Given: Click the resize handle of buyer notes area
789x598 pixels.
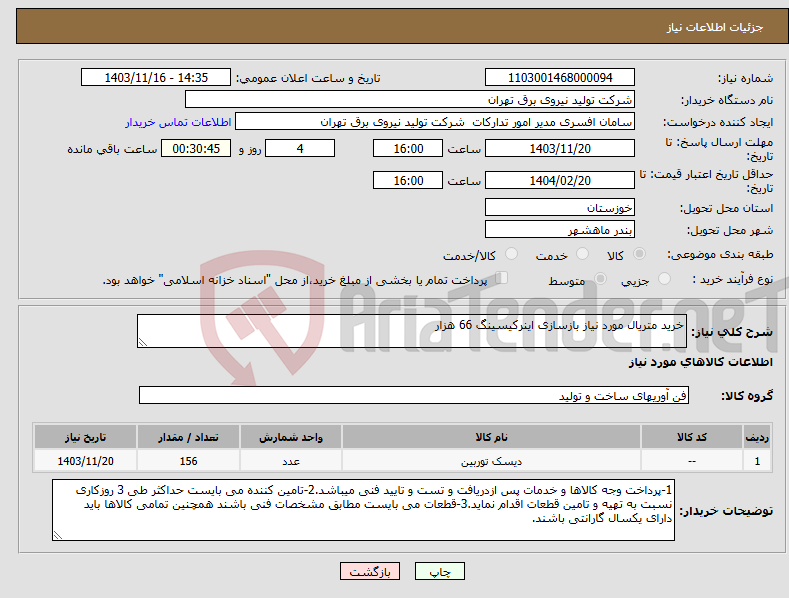Looking at the screenshot, I should click(57, 536).
